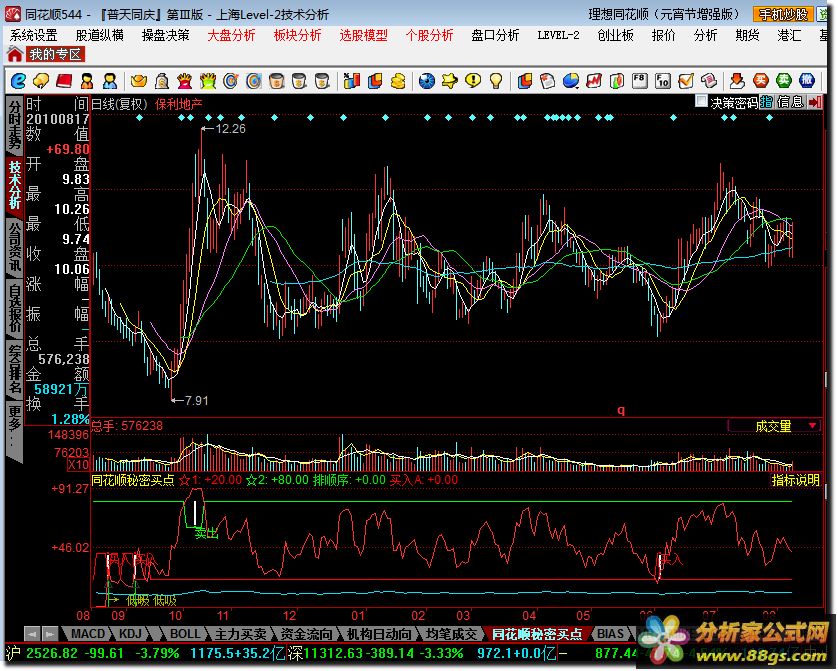Click the green crown hand icon

(x=208, y=81)
